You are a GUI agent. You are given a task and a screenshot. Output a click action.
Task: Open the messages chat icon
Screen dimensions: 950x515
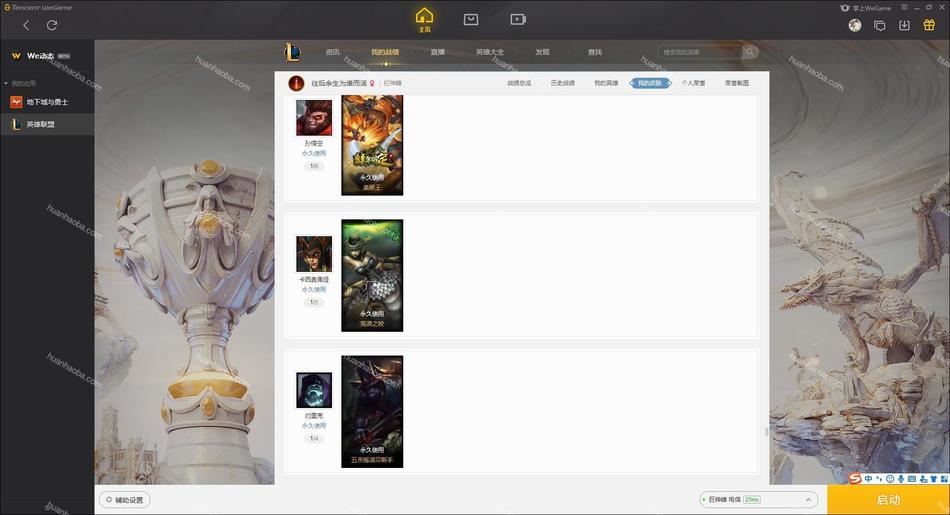pos(879,25)
